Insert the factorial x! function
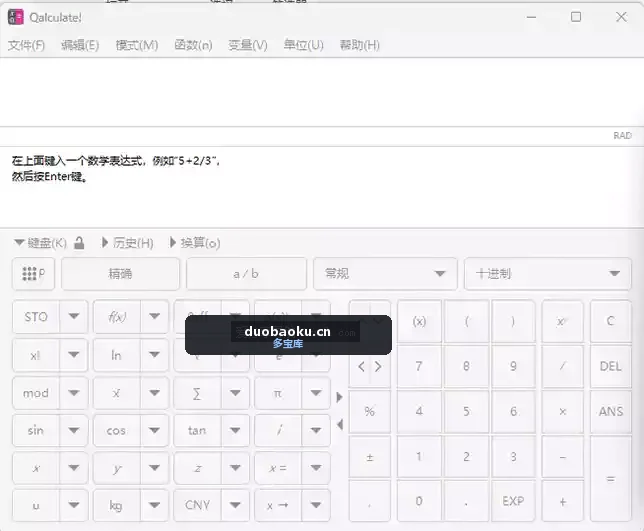644x531 pixels. [x=36, y=355]
